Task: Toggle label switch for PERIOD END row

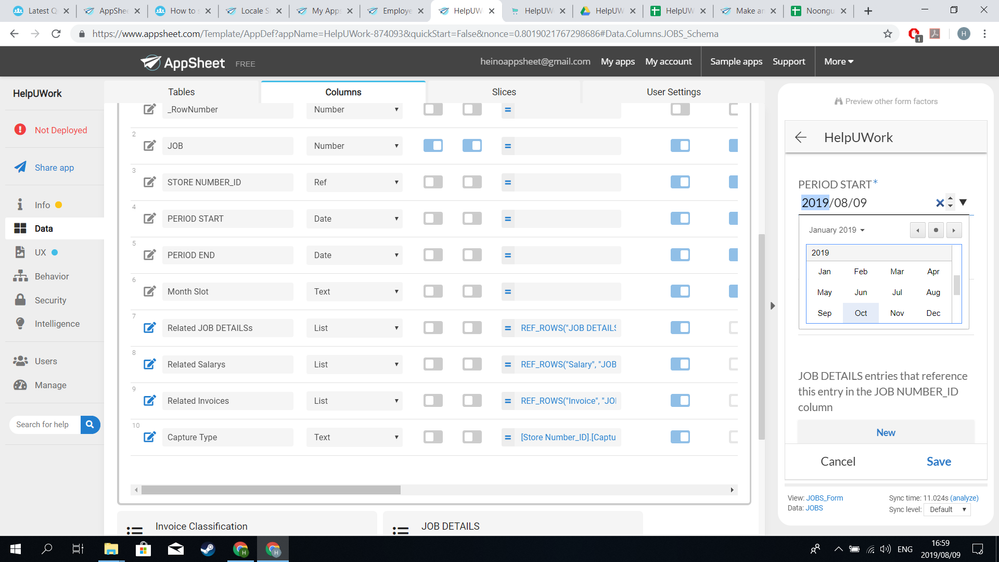Action: [x=472, y=255]
